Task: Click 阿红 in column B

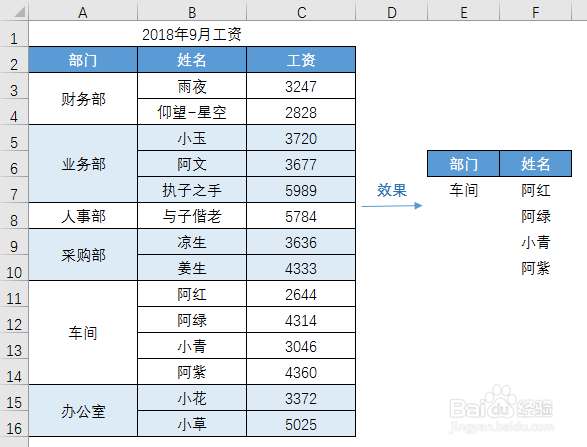Action: tap(192, 294)
